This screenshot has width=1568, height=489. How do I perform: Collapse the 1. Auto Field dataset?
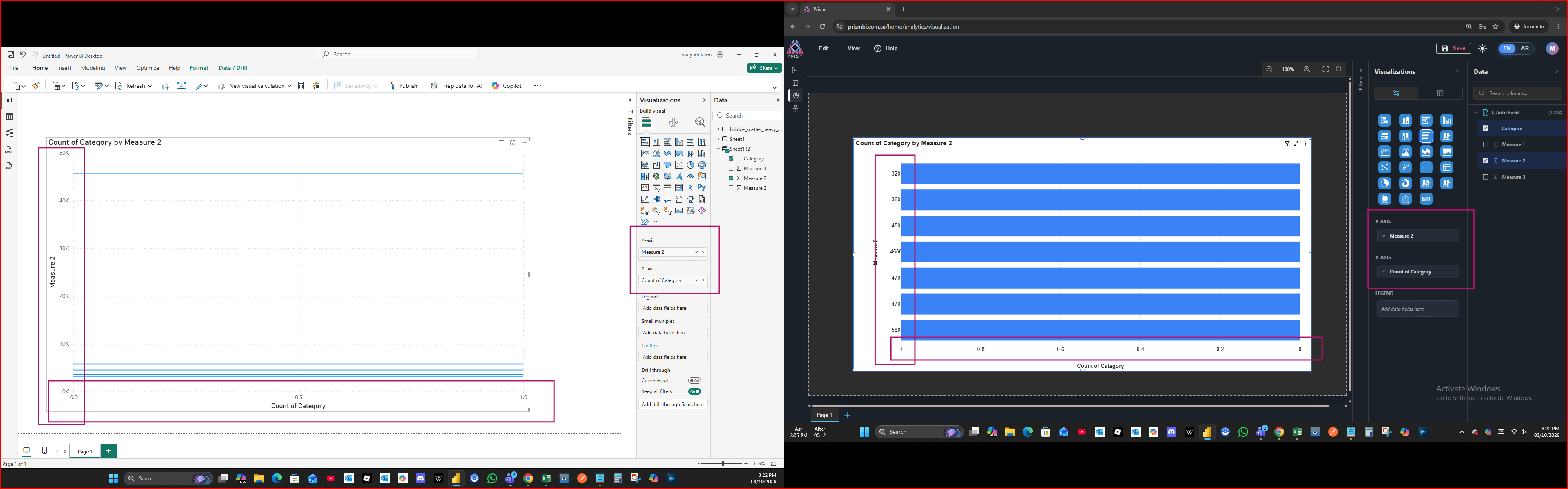coord(1476,113)
